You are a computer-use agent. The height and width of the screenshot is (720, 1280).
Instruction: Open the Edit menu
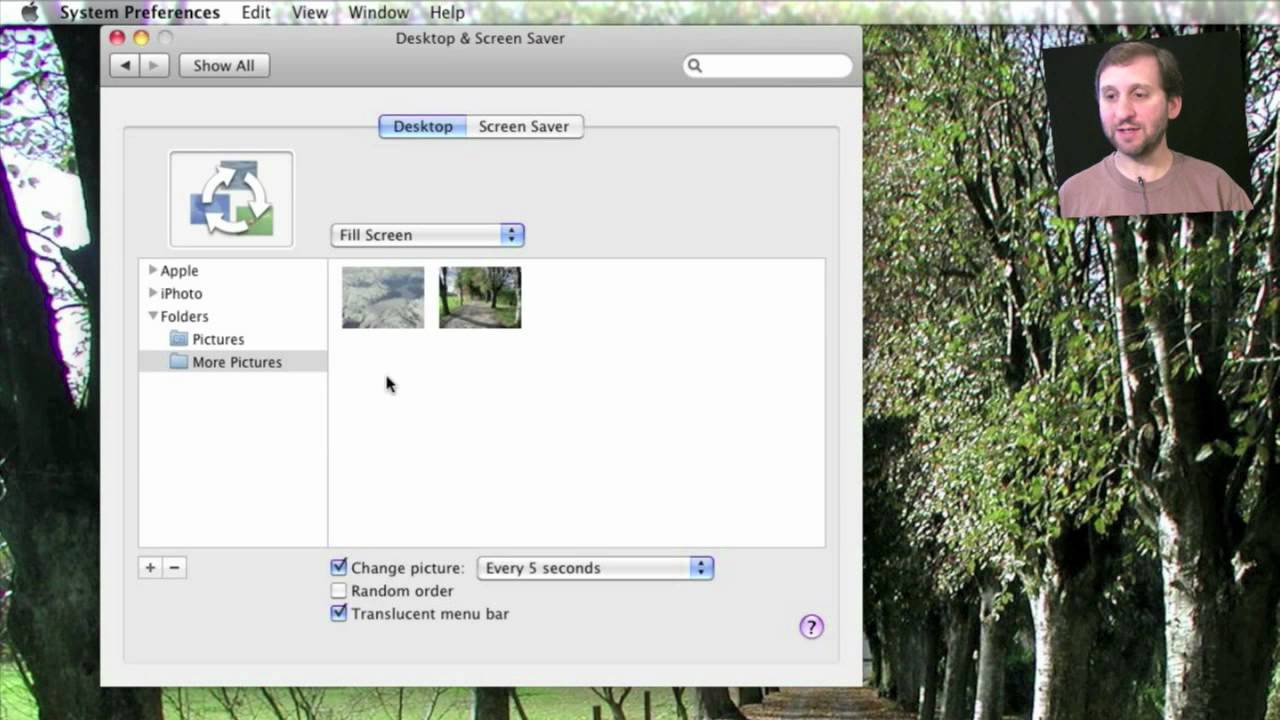pyautogui.click(x=256, y=12)
